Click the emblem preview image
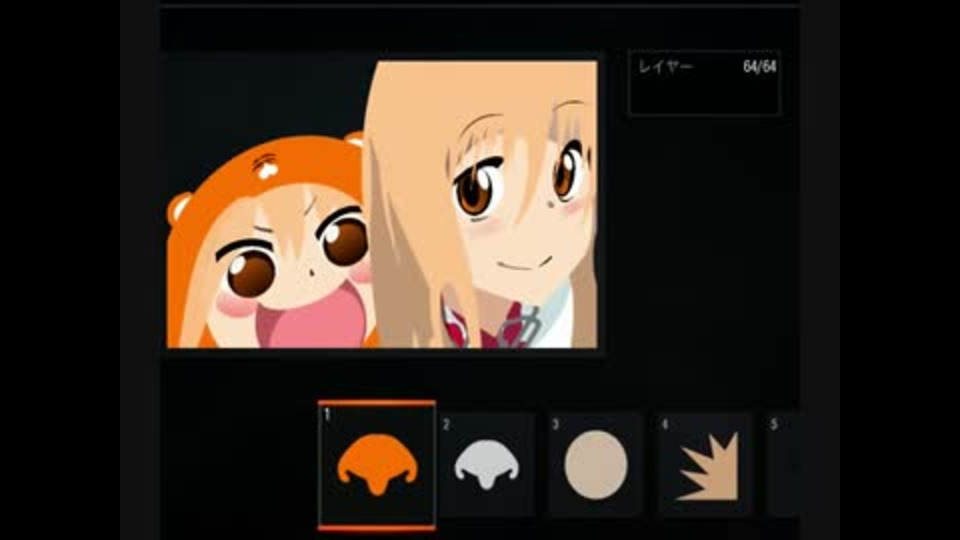Screen dimensions: 960x540 click(x=382, y=204)
